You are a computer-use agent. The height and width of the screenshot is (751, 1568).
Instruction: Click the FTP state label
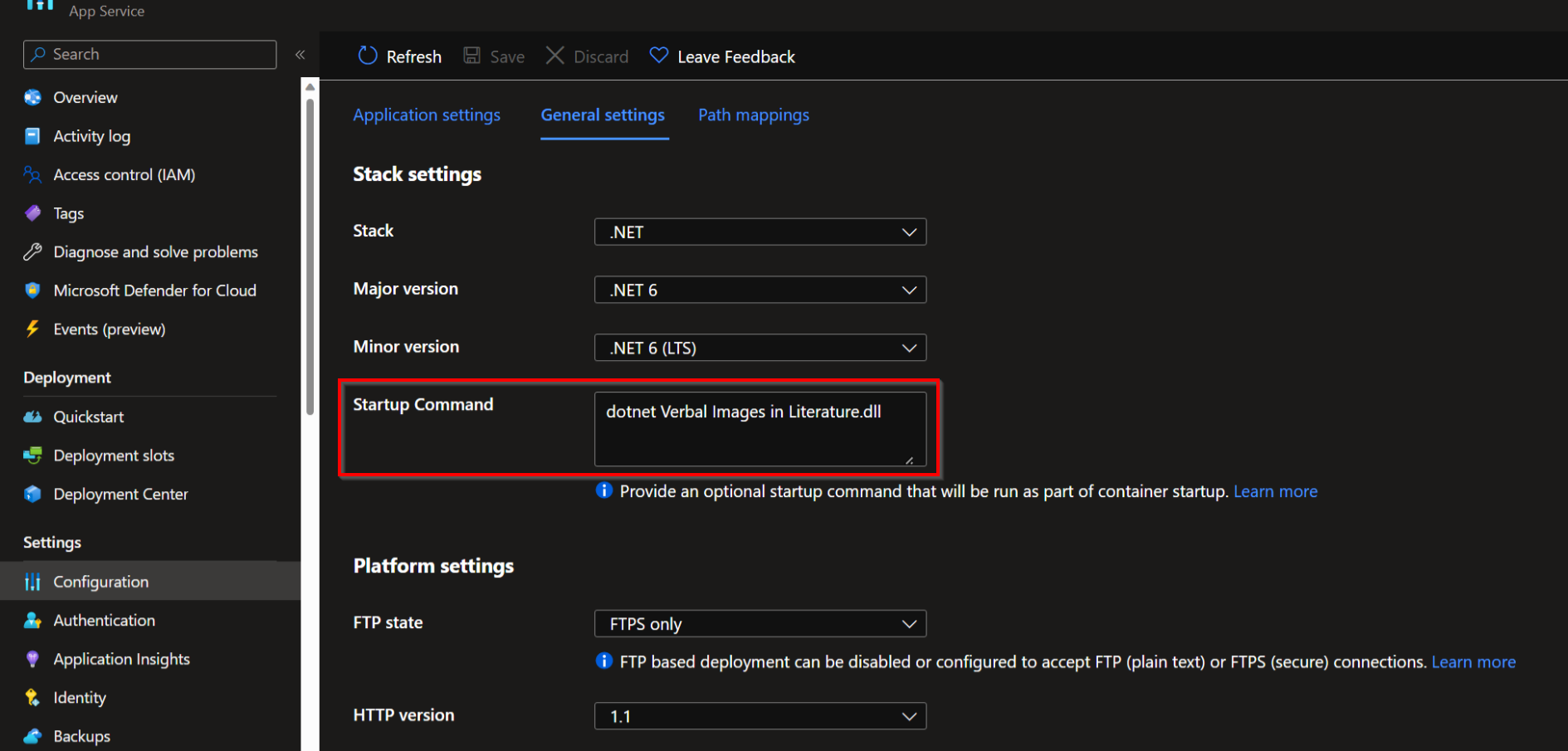pyautogui.click(x=388, y=622)
